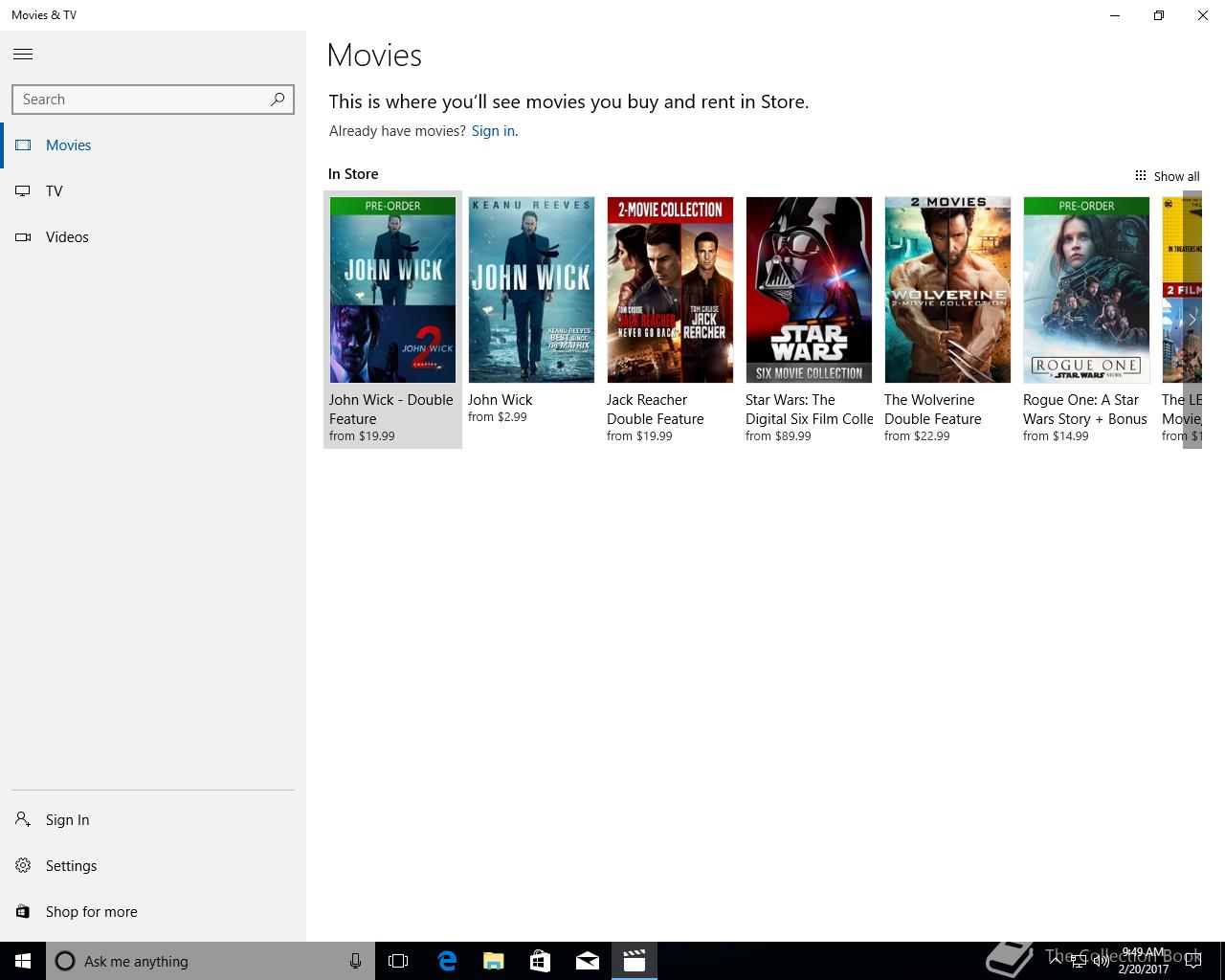Click into the Search input field
The image size is (1225, 980).
[x=153, y=100]
